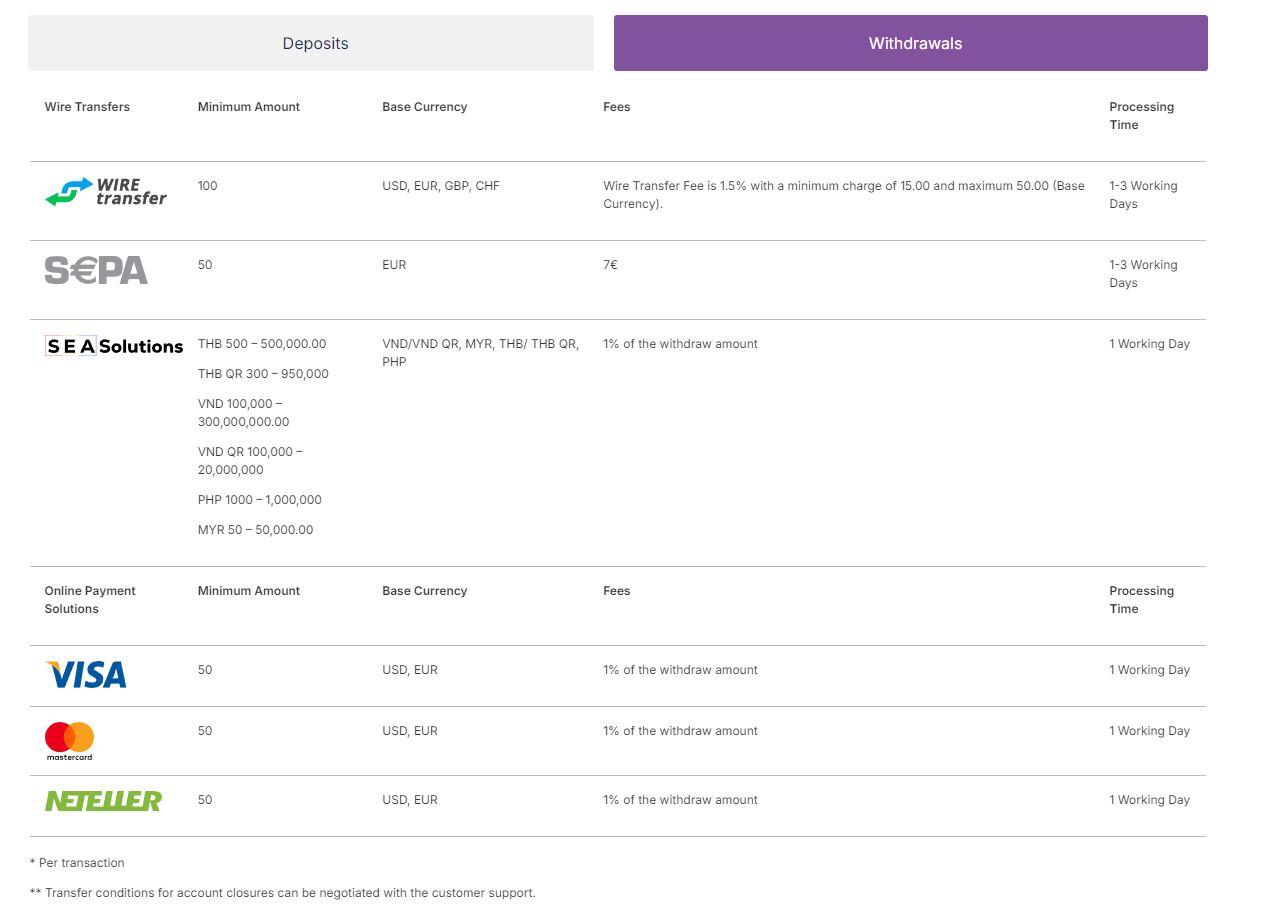Click the Fees column header

point(616,107)
